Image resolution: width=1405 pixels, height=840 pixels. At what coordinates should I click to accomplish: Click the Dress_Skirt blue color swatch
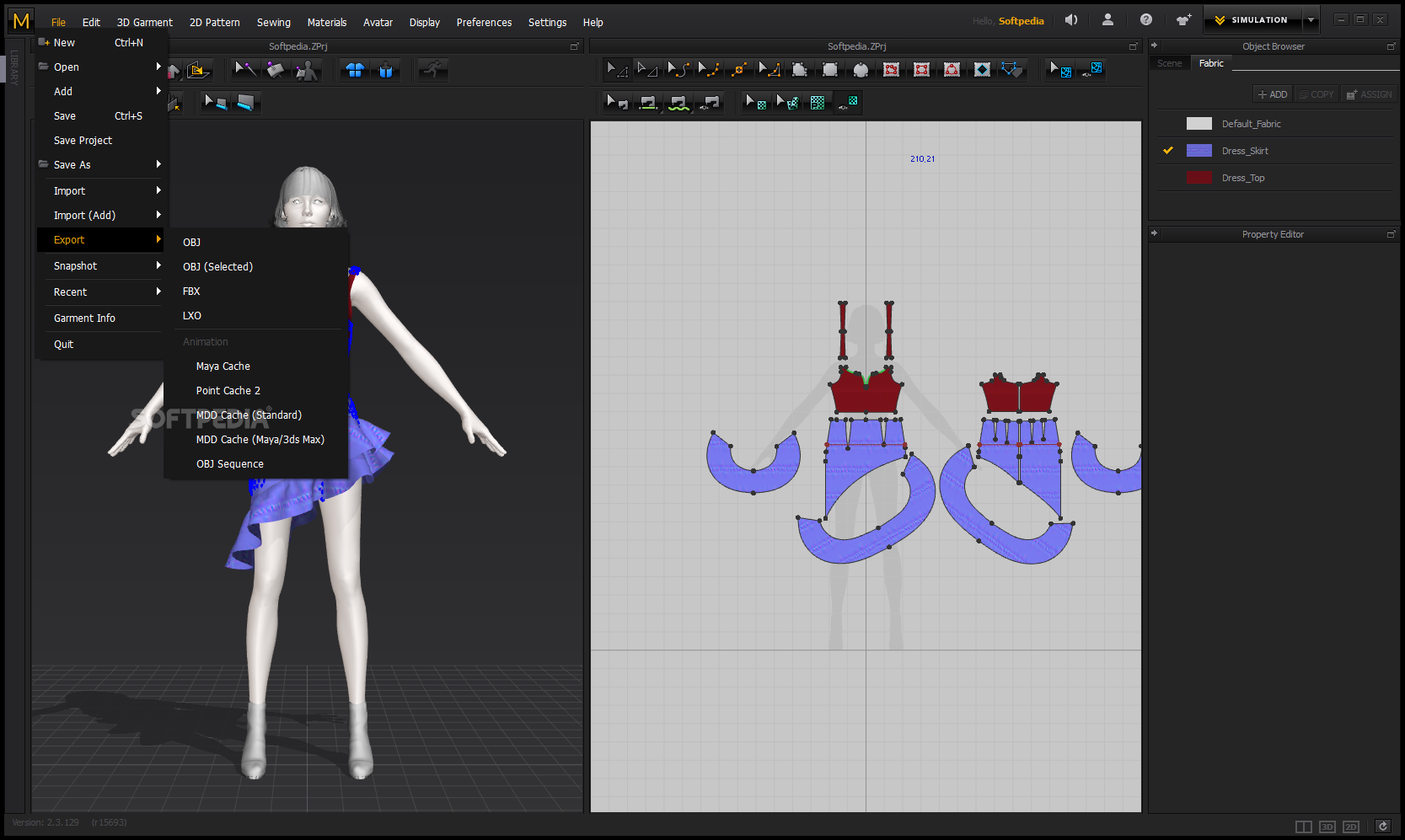point(1199,151)
